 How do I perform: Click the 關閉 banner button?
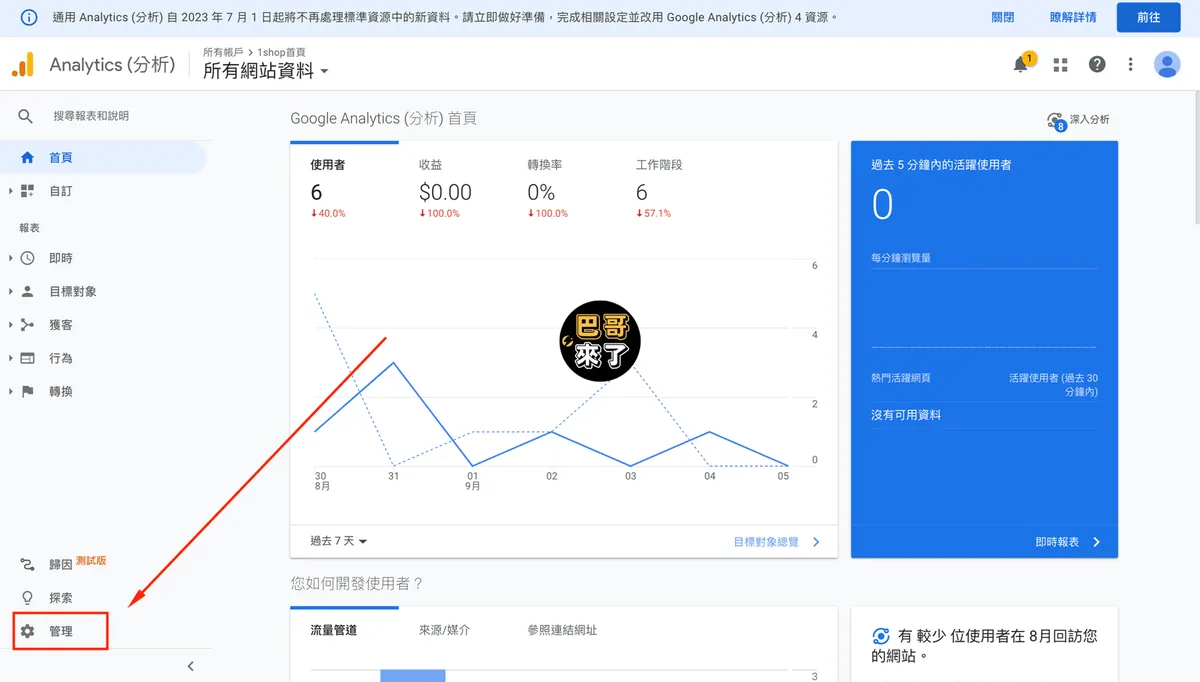pos(1003,18)
